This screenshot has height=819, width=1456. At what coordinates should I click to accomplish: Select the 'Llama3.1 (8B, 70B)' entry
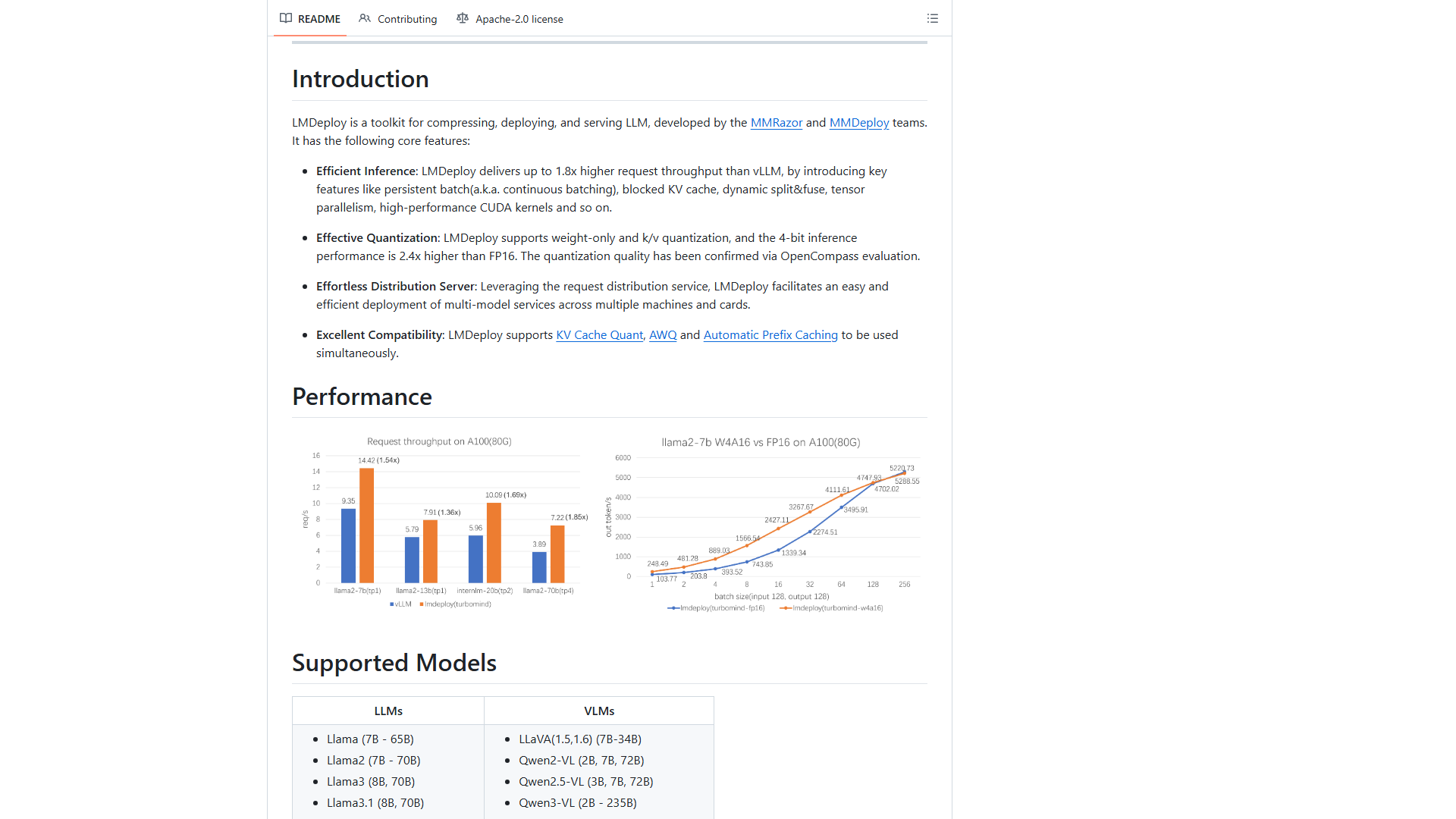tap(375, 803)
